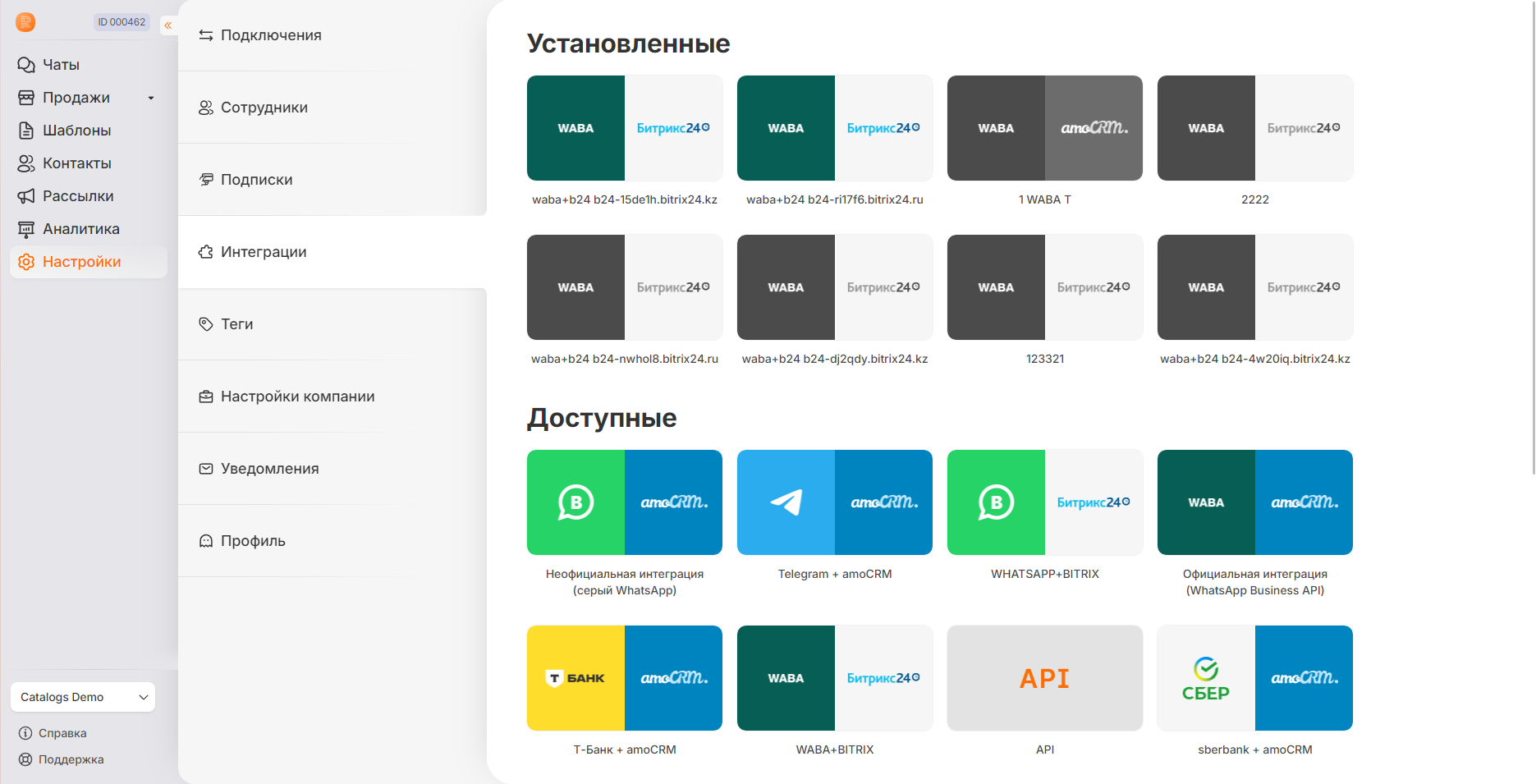Click the Support lifebuoy icon

click(25, 759)
